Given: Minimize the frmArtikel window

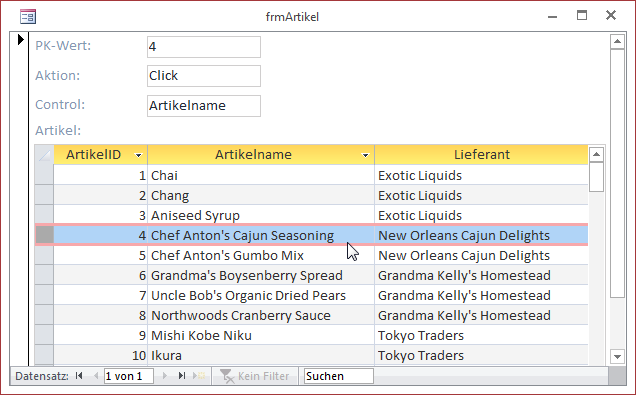Looking at the screenshot, I should click(552, 17).
